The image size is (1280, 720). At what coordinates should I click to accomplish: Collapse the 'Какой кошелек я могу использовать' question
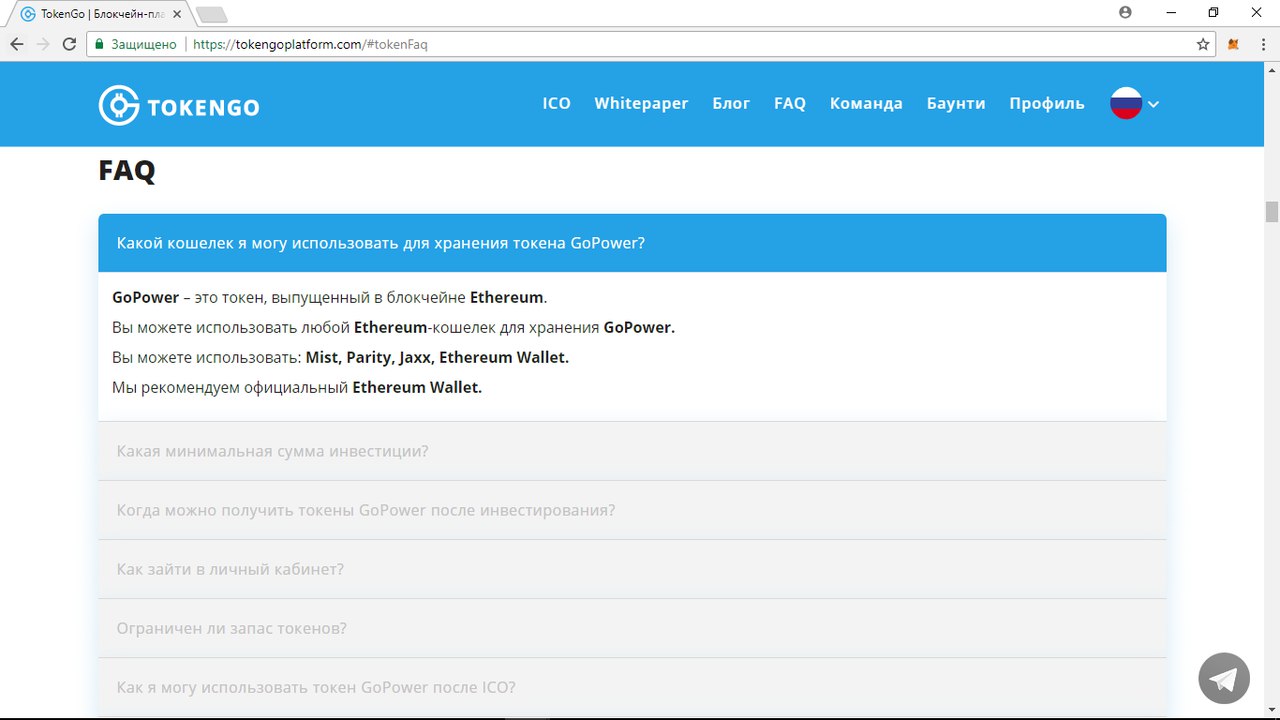point(632,243)
